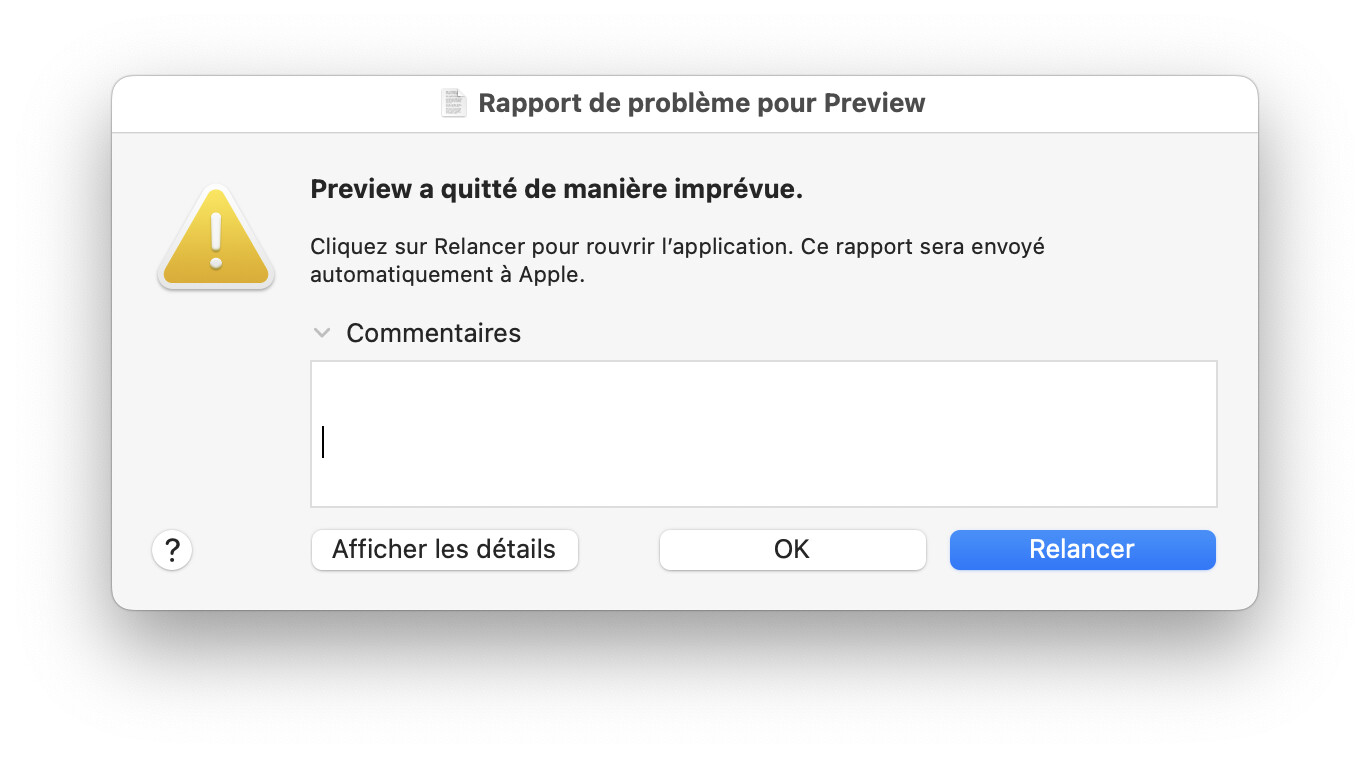The image size is (1370, 758).
Task: Click the word Preview in the window title
Action: coord(875,103)
